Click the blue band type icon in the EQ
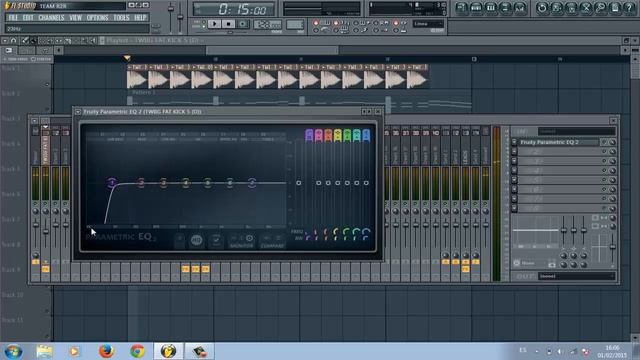The width and height of the screenshot is (640, 360). (x=366, y=135)
